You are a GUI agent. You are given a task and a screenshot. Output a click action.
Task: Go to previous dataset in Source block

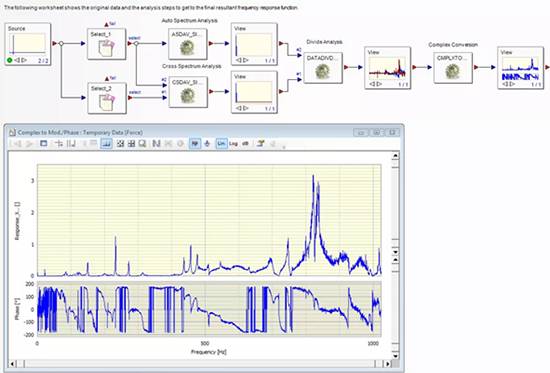click(17, 60)
